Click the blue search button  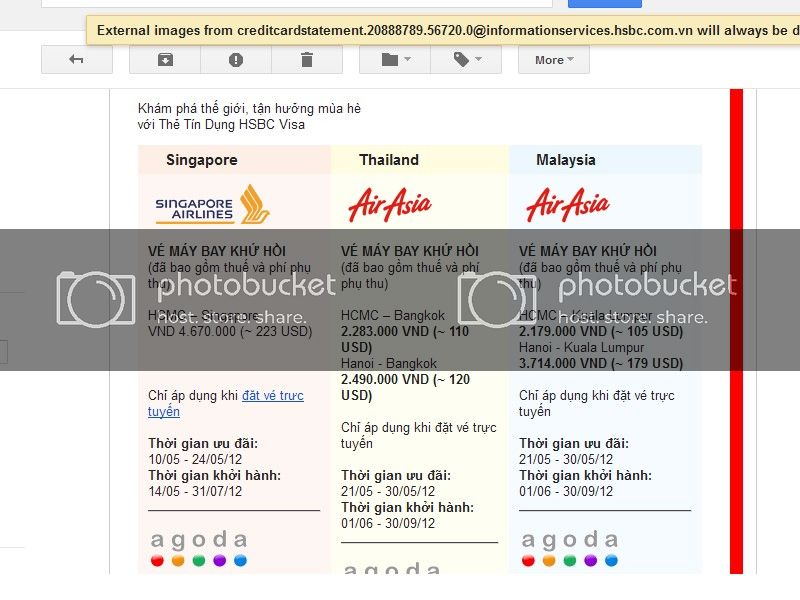click(605, 4)
